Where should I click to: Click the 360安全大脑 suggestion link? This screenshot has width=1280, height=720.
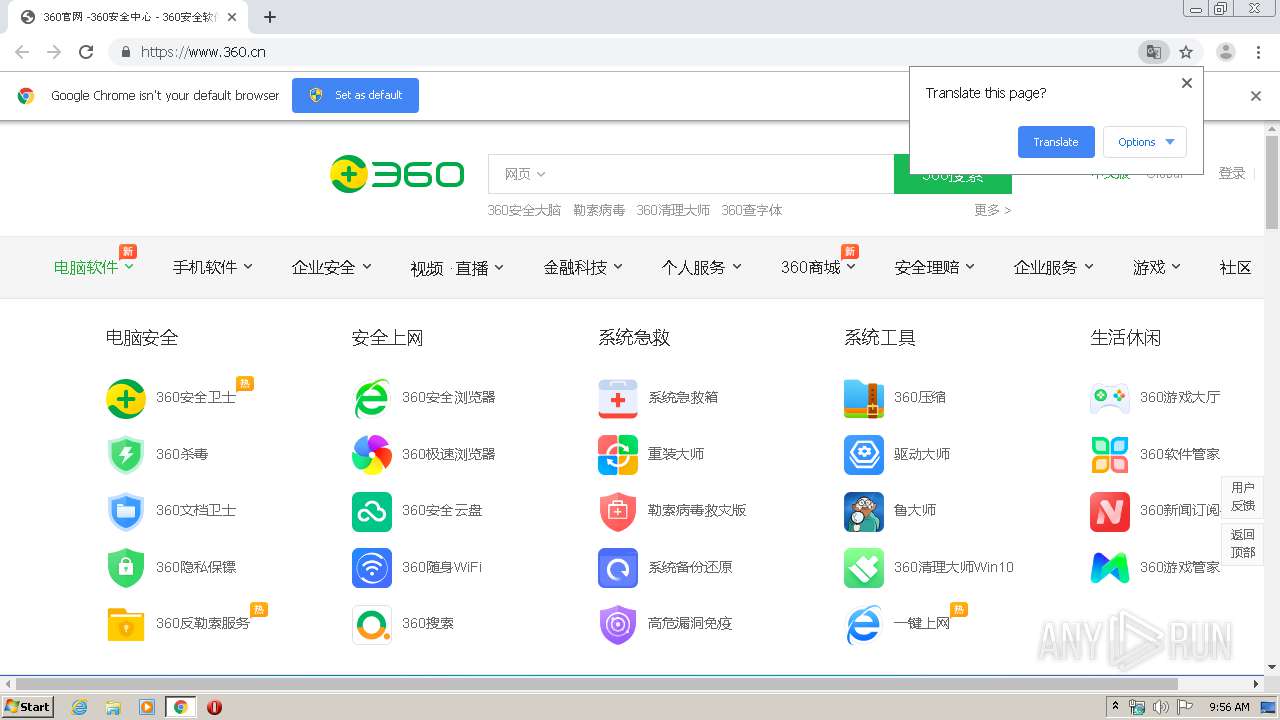coord(524,210)
